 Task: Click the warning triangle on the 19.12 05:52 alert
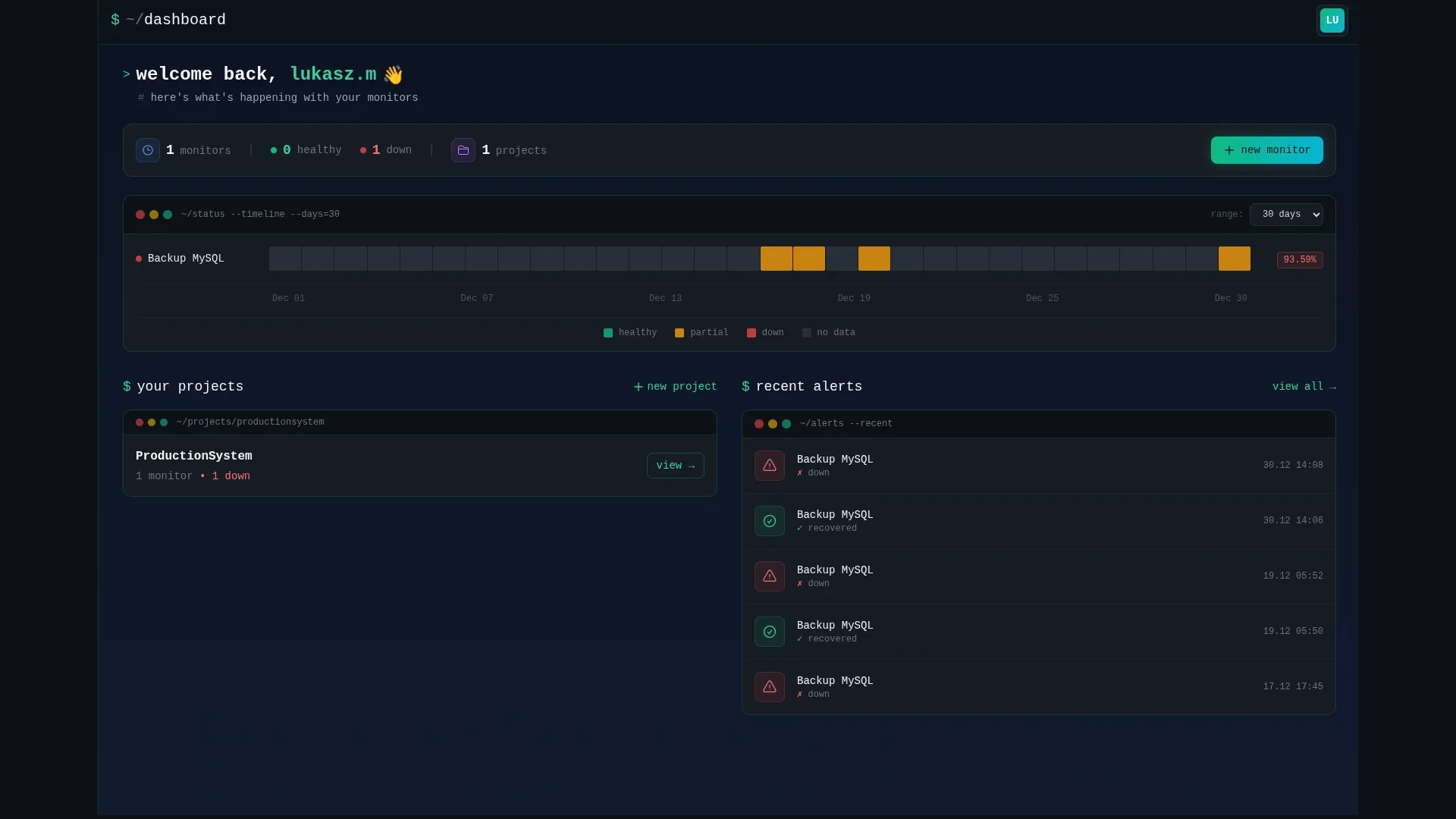(769, 576)
